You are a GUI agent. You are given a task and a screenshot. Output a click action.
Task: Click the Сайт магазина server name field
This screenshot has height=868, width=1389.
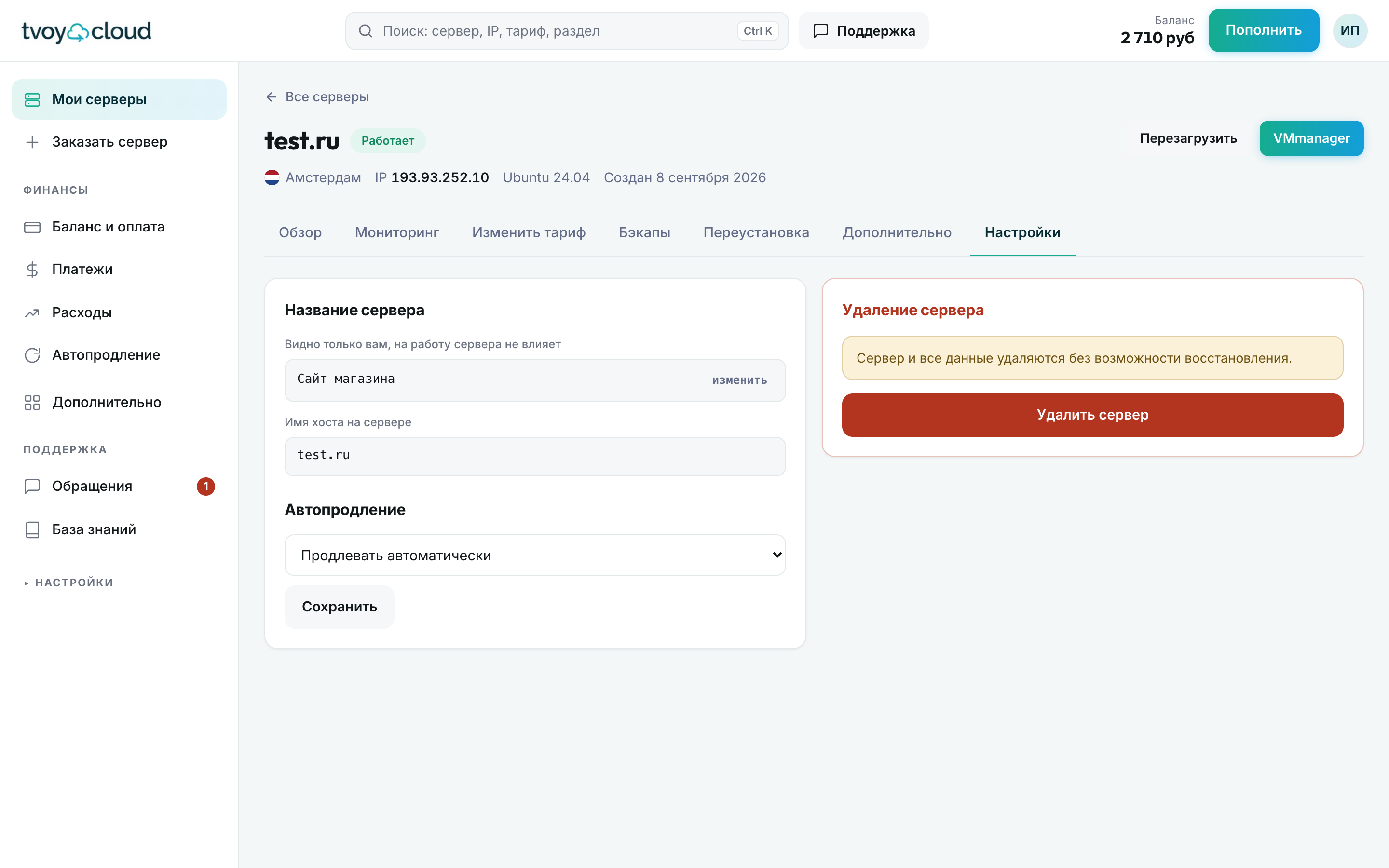click(535, 380)
